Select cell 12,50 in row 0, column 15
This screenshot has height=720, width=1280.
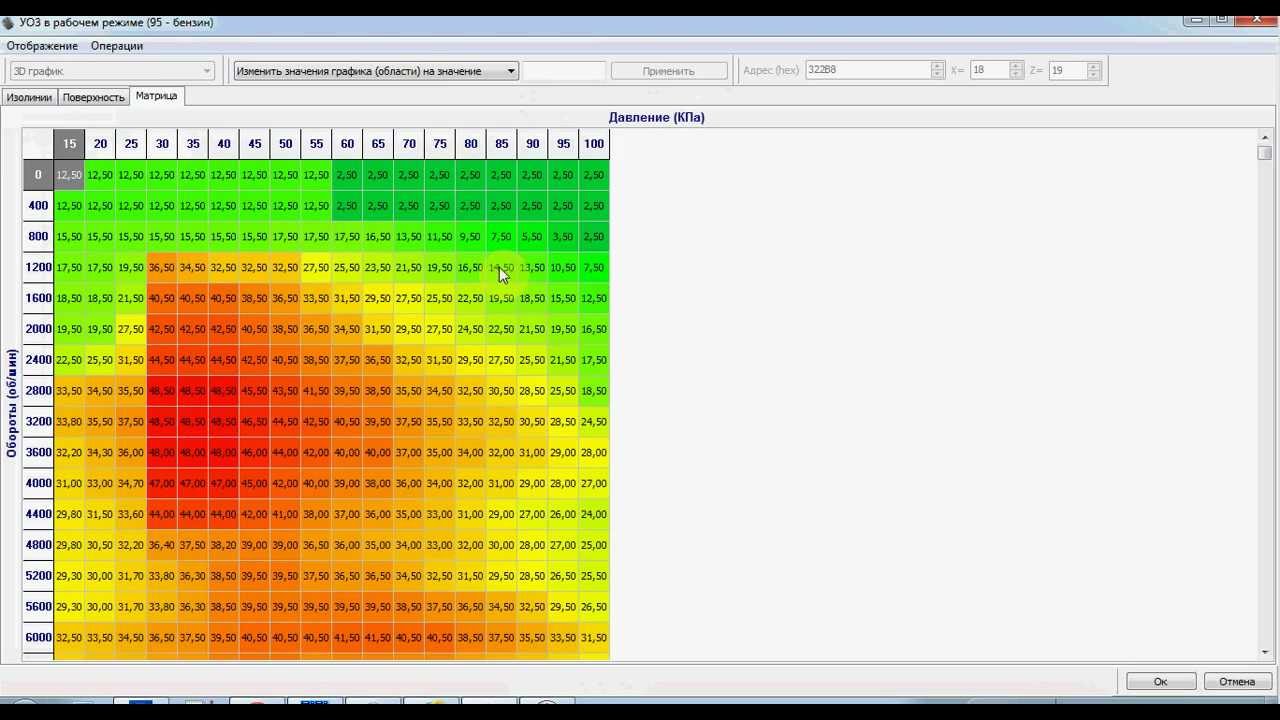click(x=69, y=175)
